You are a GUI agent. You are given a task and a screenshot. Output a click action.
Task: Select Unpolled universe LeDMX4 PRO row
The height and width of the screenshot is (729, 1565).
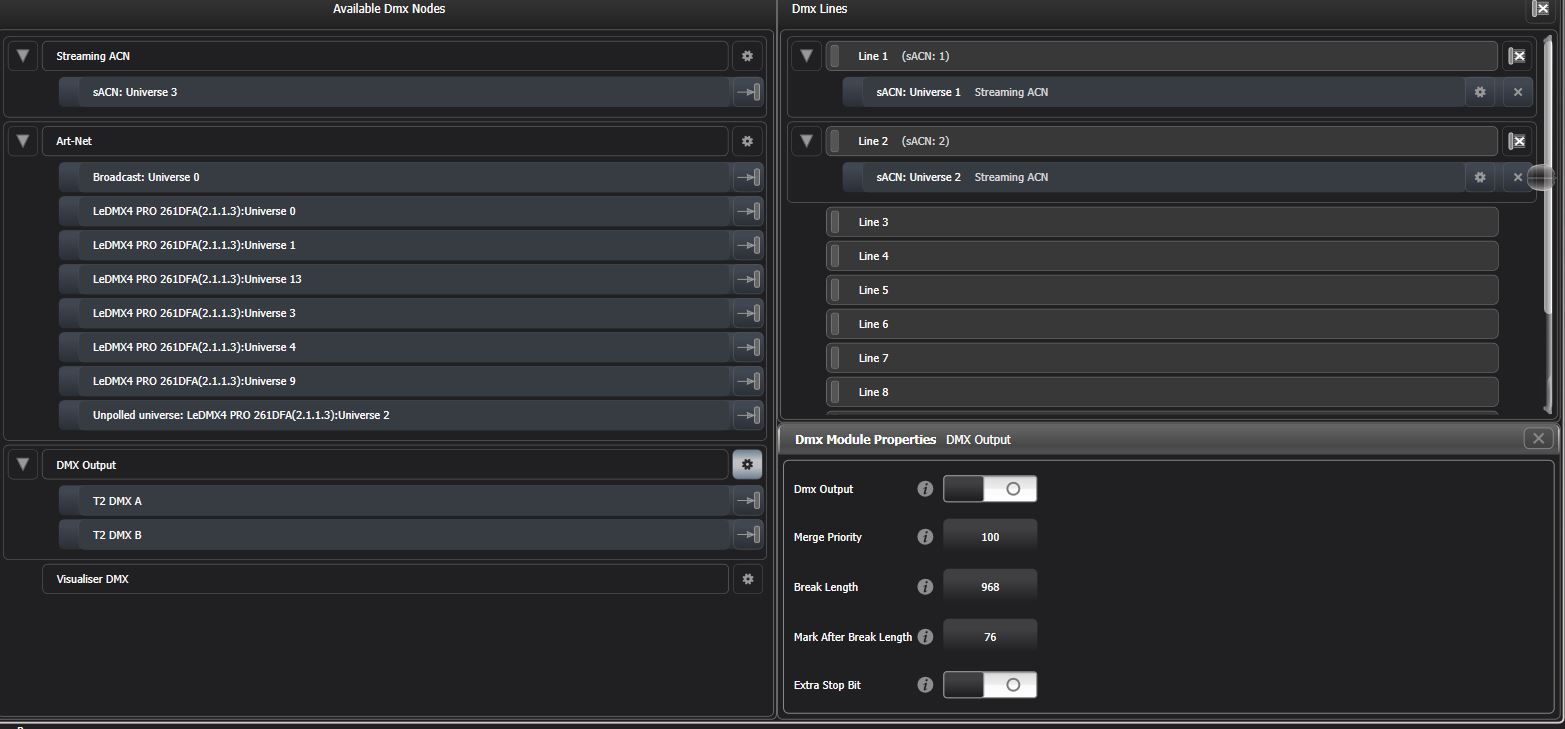click(x=395, y=415)
